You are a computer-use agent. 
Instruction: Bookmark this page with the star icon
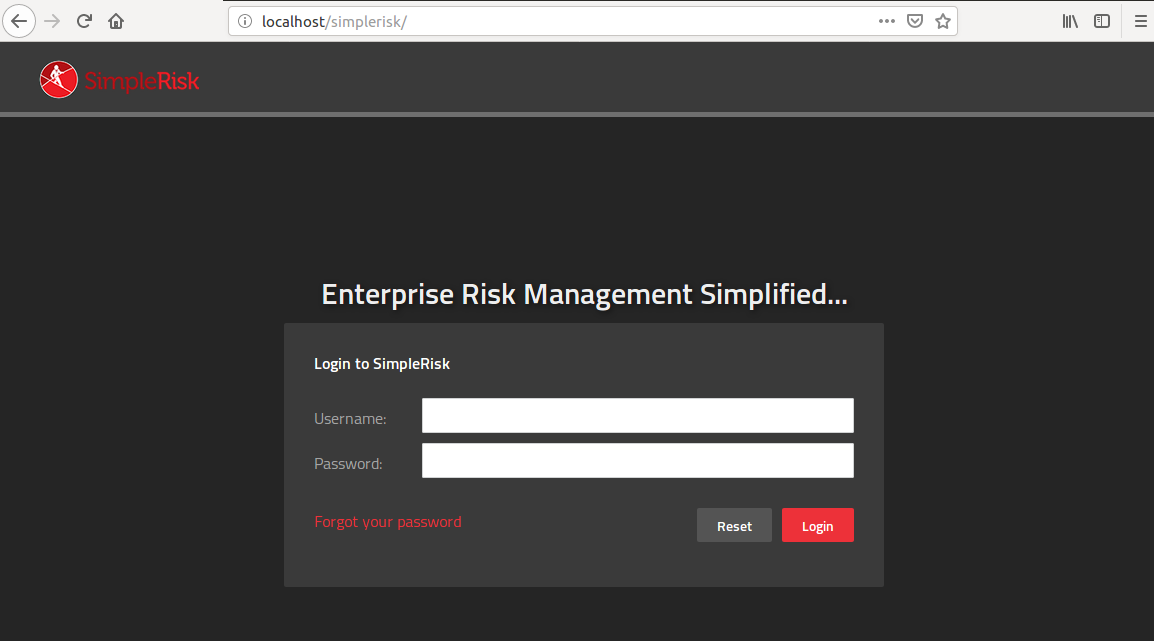click(943, 21)
